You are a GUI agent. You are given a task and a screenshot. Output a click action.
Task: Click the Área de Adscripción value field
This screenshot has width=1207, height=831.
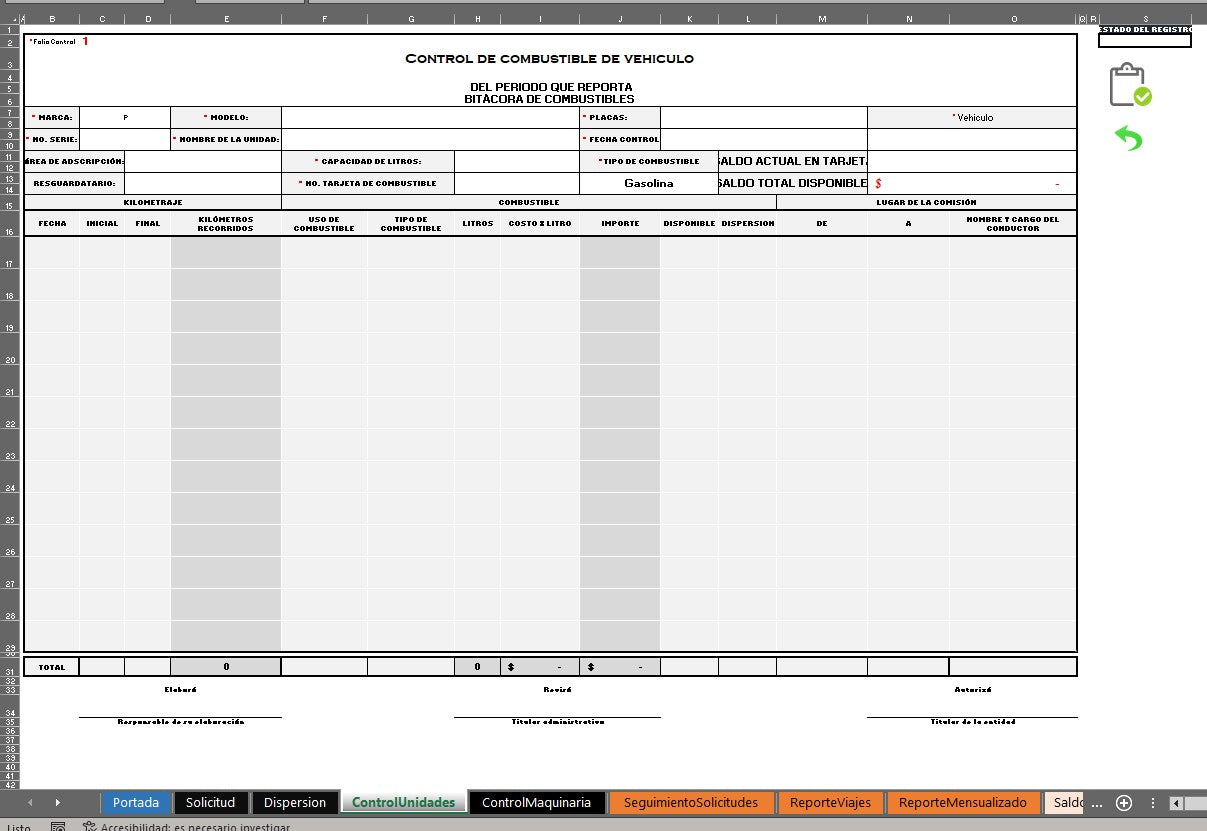203,162
